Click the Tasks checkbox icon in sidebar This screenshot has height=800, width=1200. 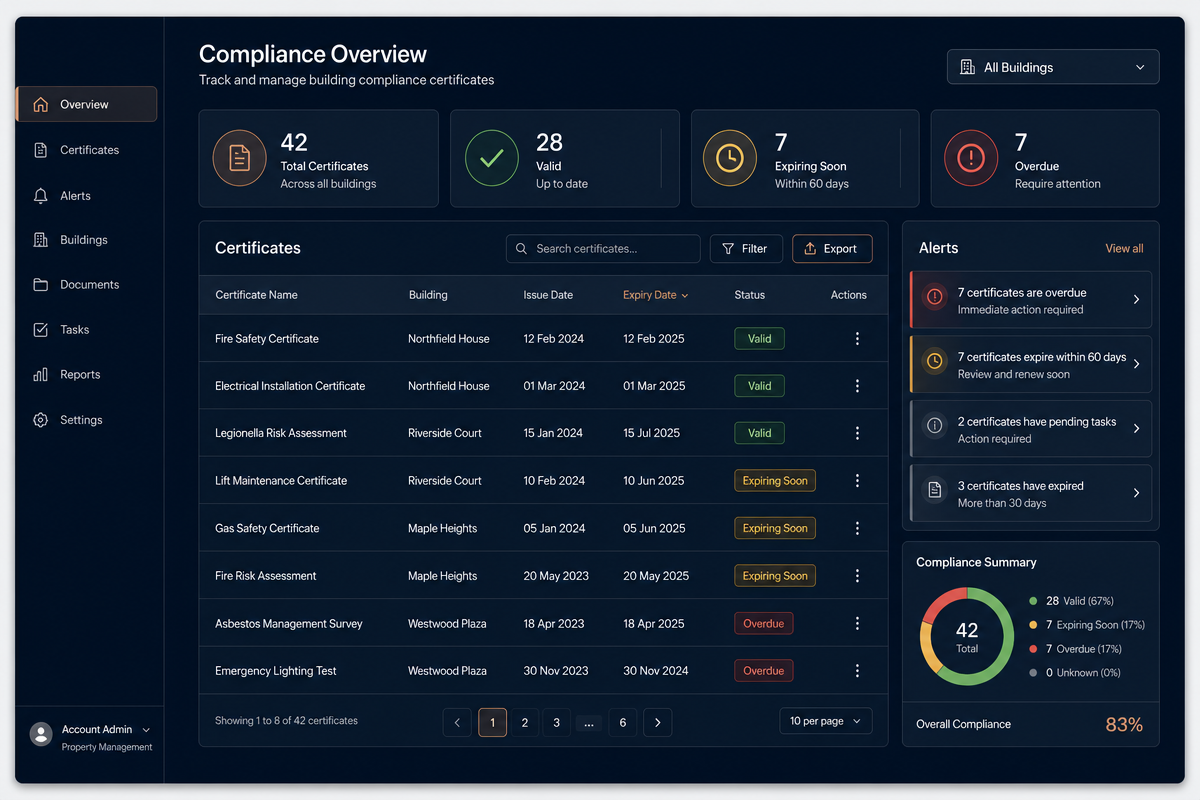[40, 330]
